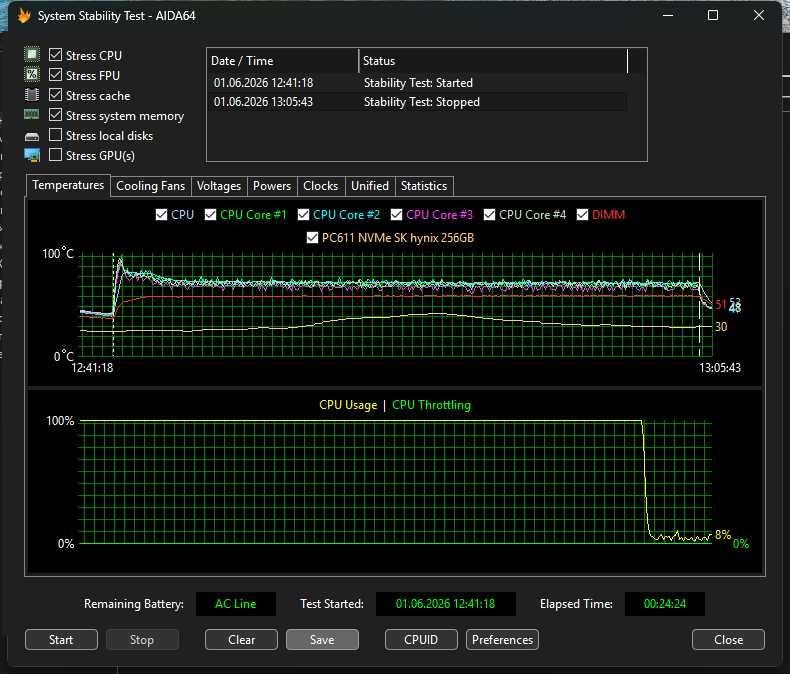Toggle the PC611 NVMe SK hynix checkbox
This screenshot has width=790, height=674.
(x=312, y=238)
